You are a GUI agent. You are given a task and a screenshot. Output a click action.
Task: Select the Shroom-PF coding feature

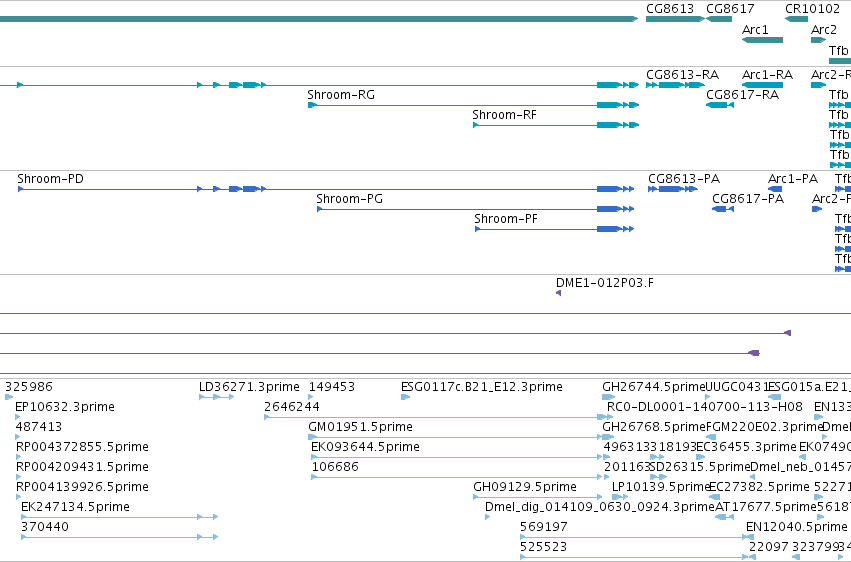pos(554,229)
